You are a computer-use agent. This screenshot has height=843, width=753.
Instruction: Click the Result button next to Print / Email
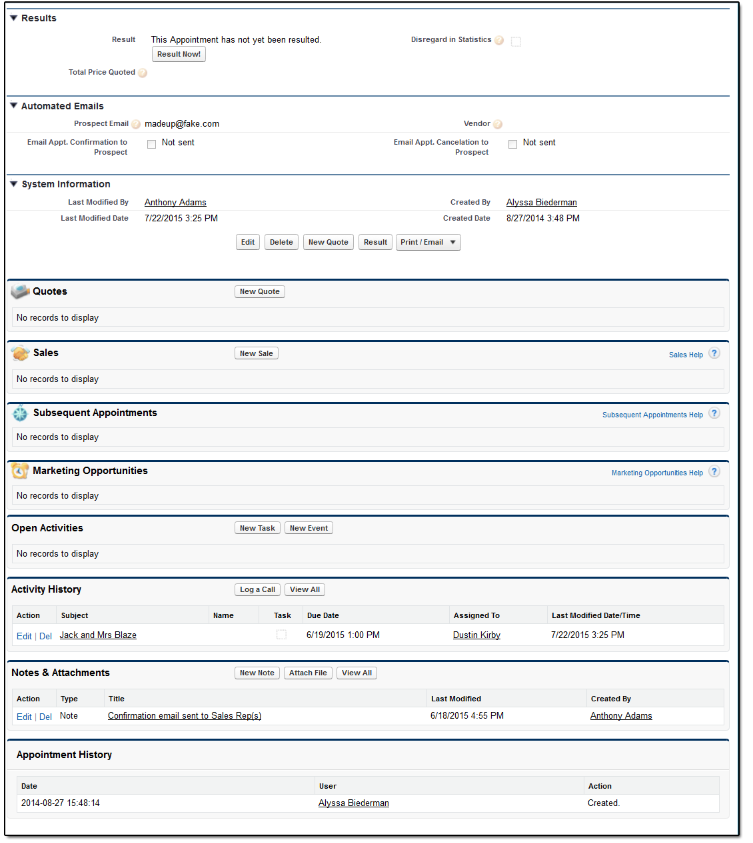(375, 242)
